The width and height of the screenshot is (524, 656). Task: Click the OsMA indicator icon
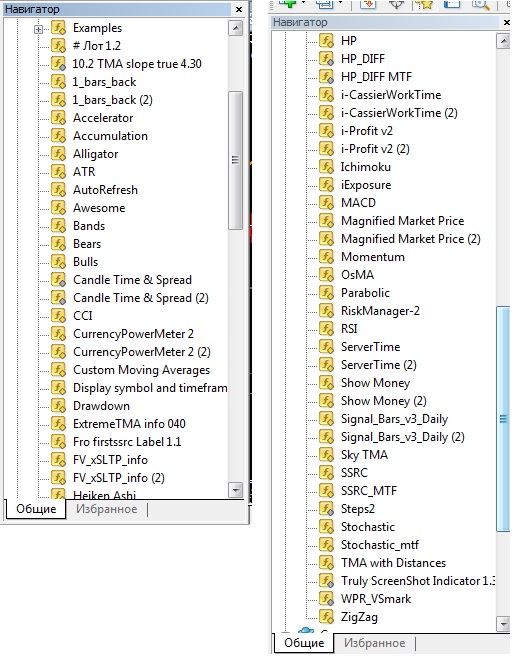(x=326, y=274)
